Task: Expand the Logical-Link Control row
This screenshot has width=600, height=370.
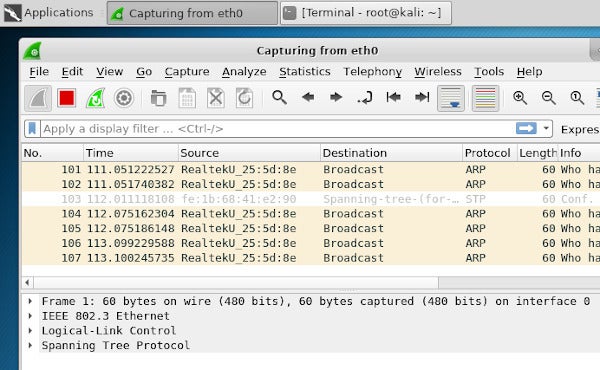Action: 30,331
